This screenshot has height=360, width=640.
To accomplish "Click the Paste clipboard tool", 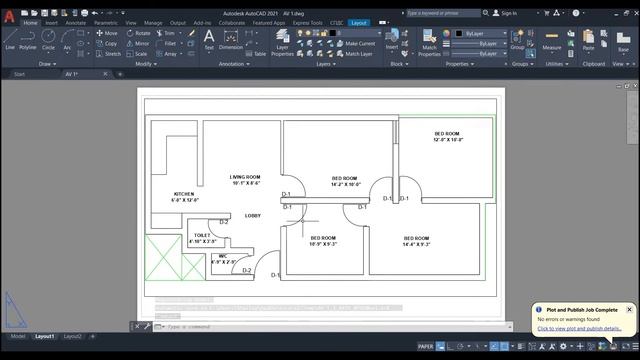I will 588,40.
